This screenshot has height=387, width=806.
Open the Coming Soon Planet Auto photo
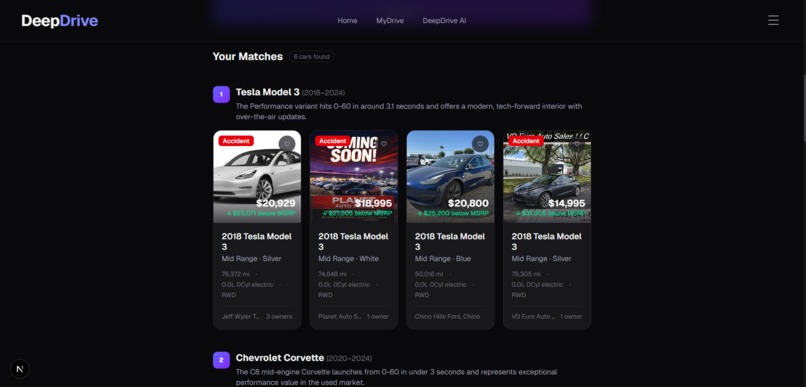tap(354, 176)
